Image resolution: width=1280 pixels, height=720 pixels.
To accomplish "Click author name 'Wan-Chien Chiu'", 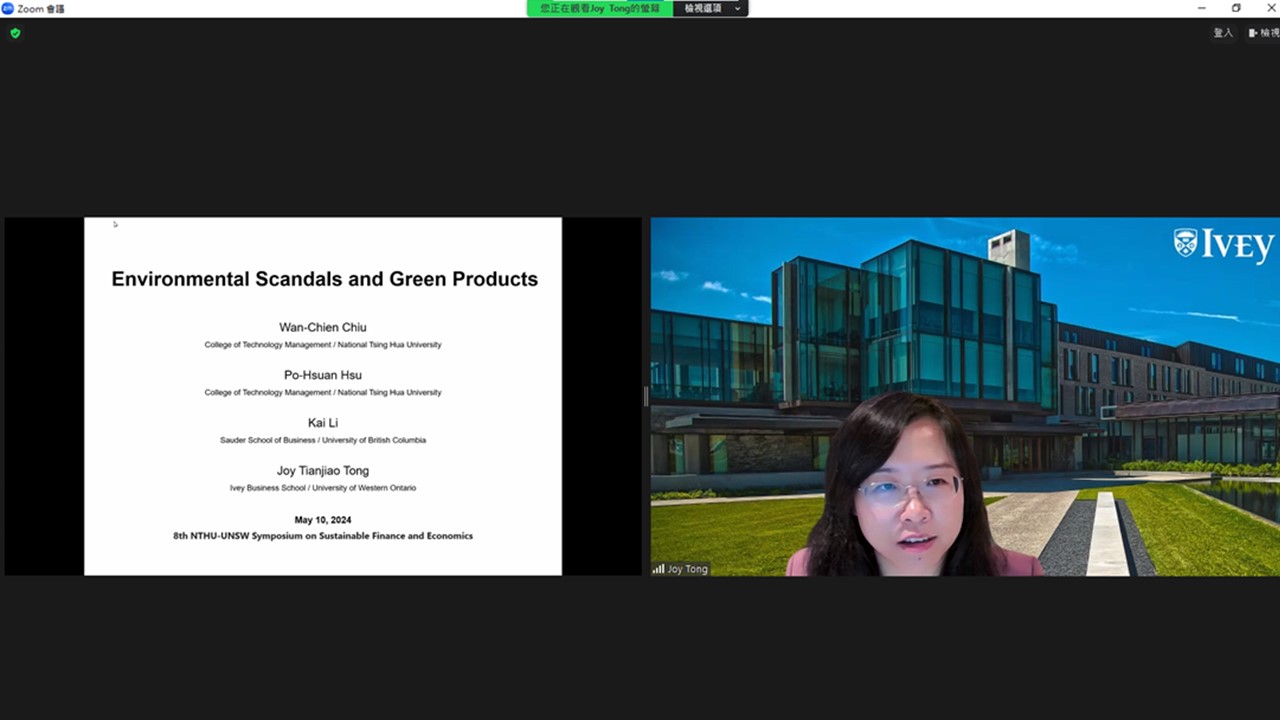I will click(323, 327).
